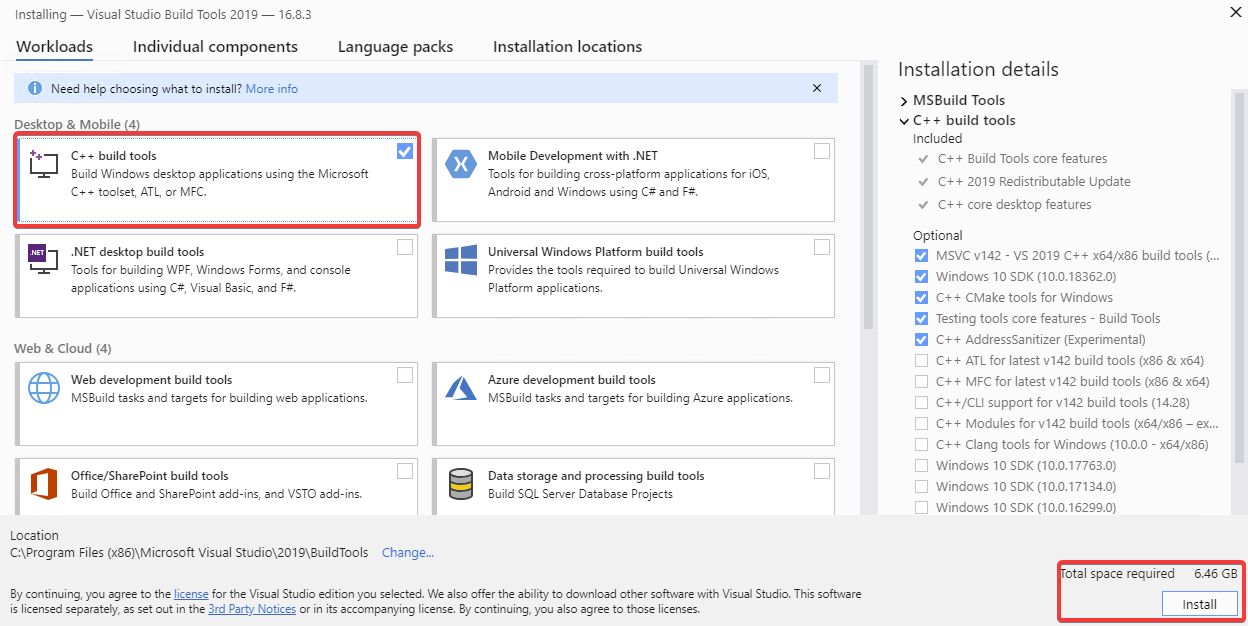Open the license link
1248x626 pixels.
(x=191, y=594)
